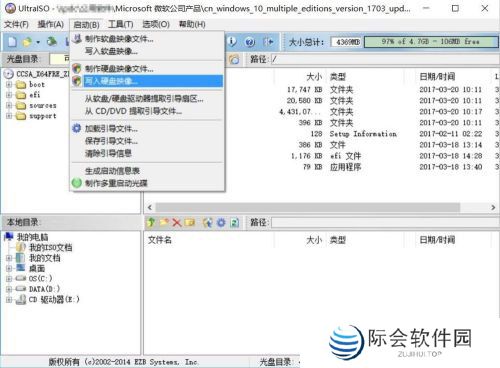Expand the efi folder node
This screenshot has width=500, height=368.
(x=9, y=95)
